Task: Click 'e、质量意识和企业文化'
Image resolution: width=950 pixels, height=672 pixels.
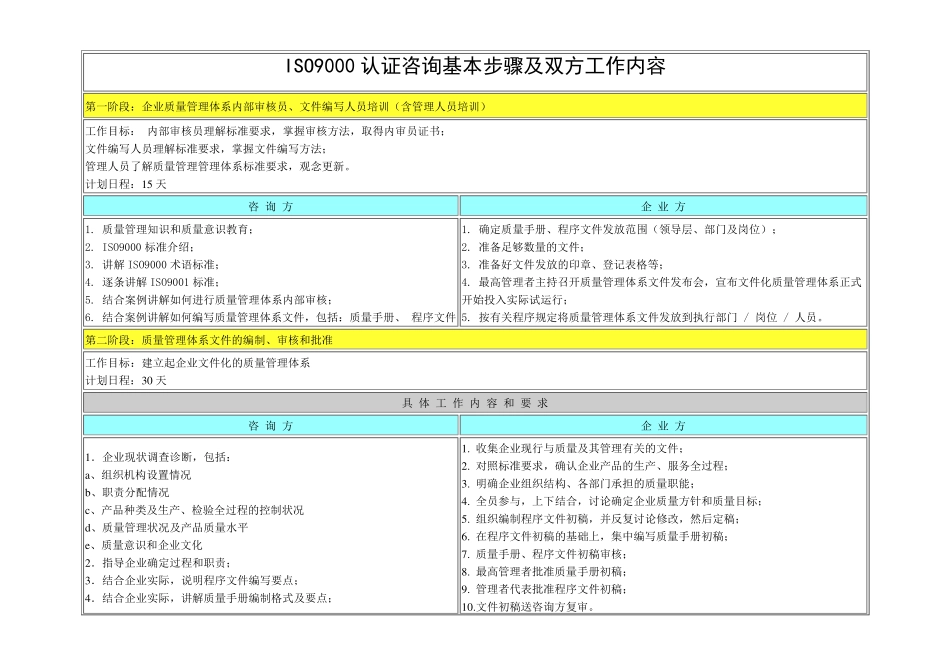Action: 144,545
